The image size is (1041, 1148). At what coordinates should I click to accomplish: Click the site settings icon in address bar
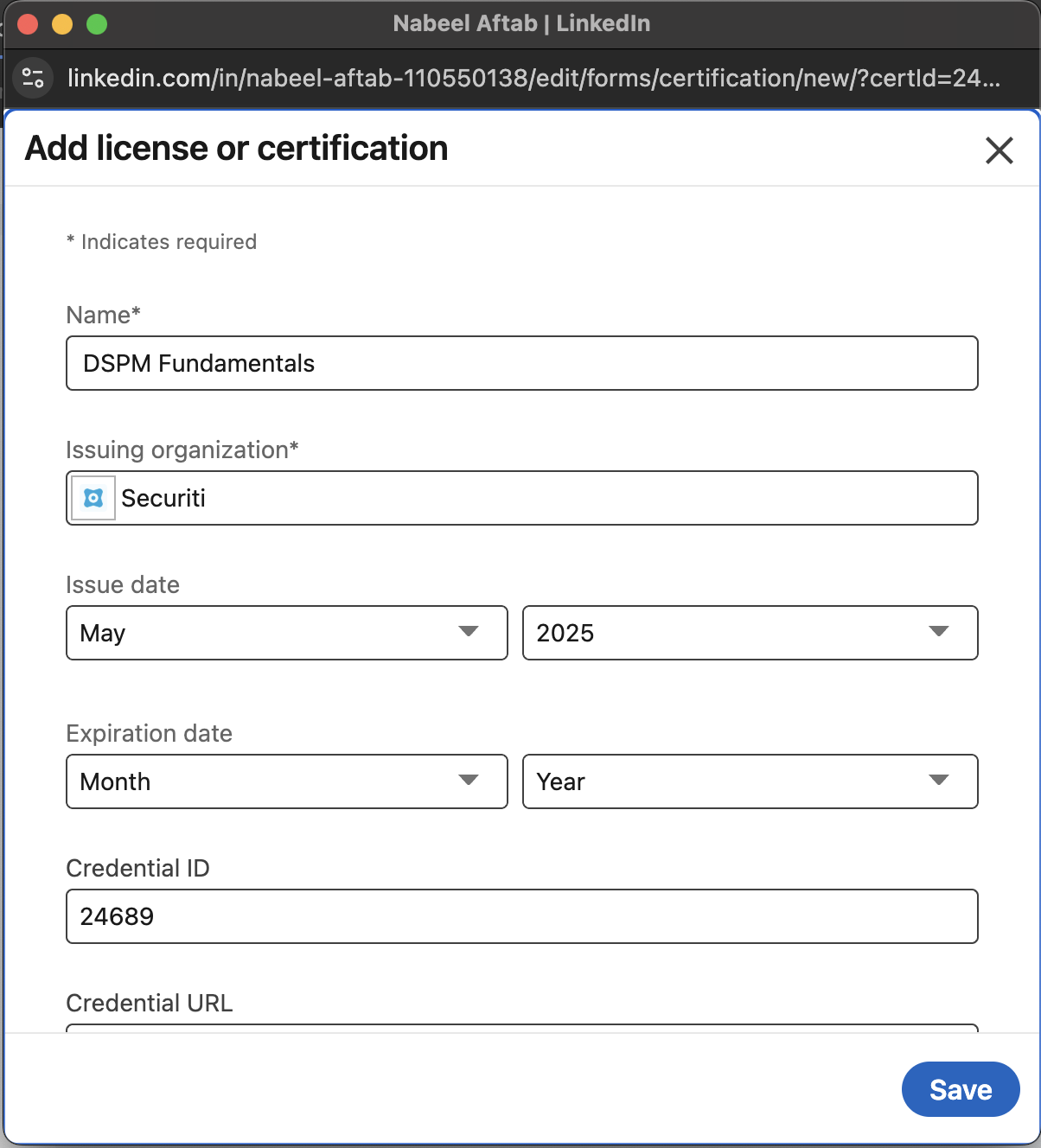coord(33,78)
